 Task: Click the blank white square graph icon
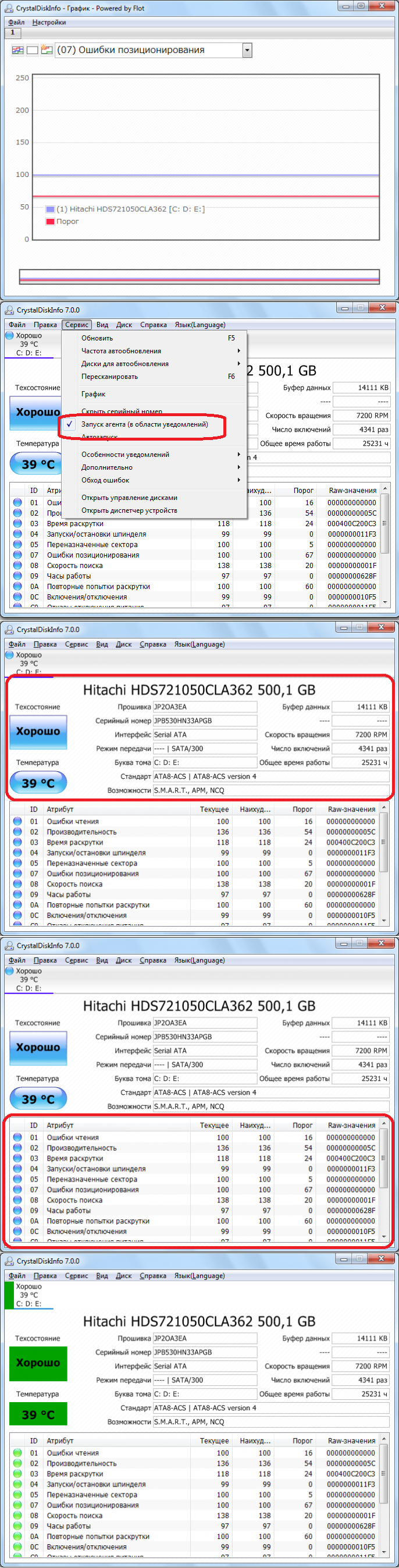point(32,50)
